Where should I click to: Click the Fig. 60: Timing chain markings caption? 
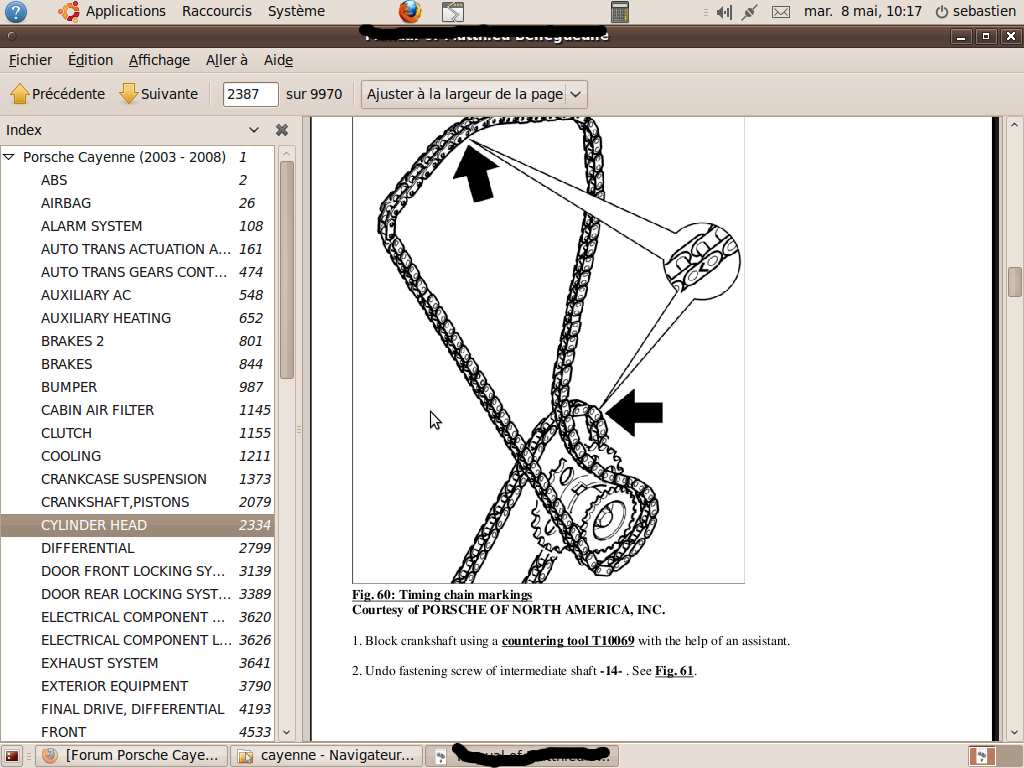click(442, 595)
